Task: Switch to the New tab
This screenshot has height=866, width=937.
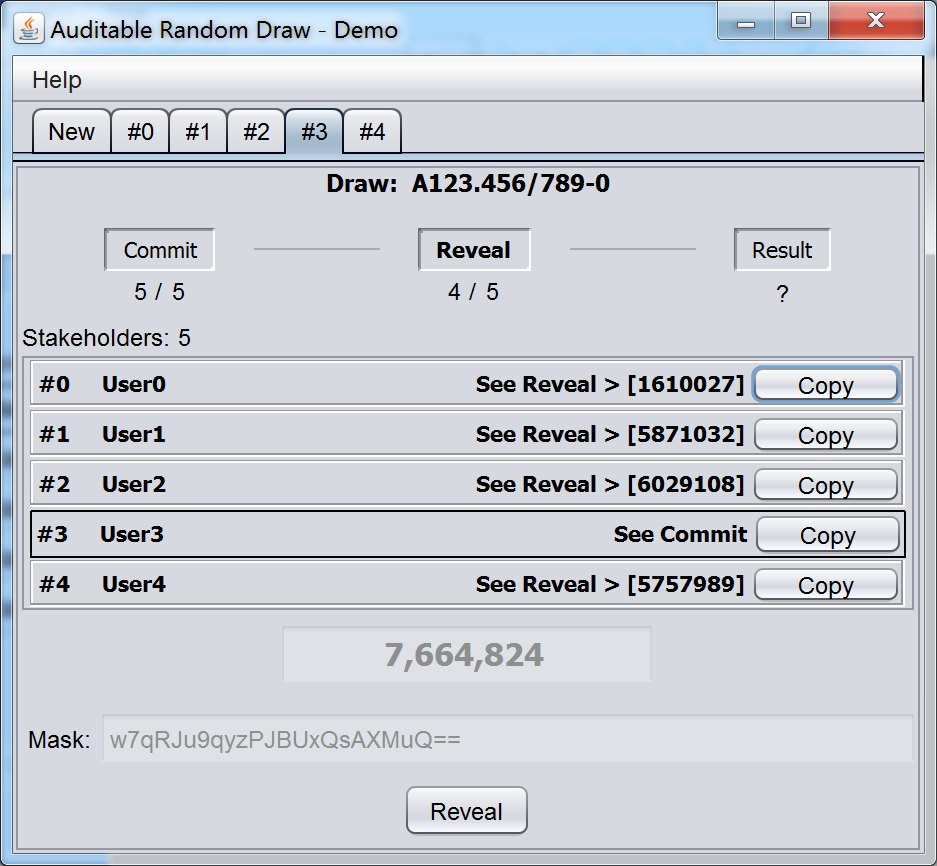Action: tap(71, 131)
